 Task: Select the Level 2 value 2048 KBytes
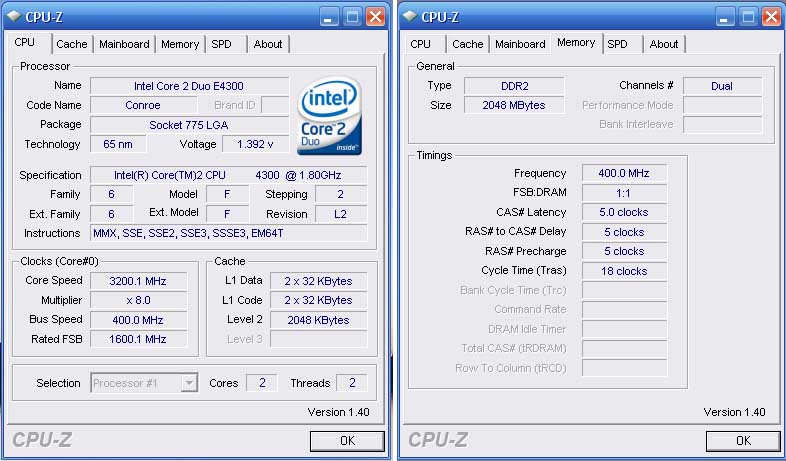[x=318, y=320]
